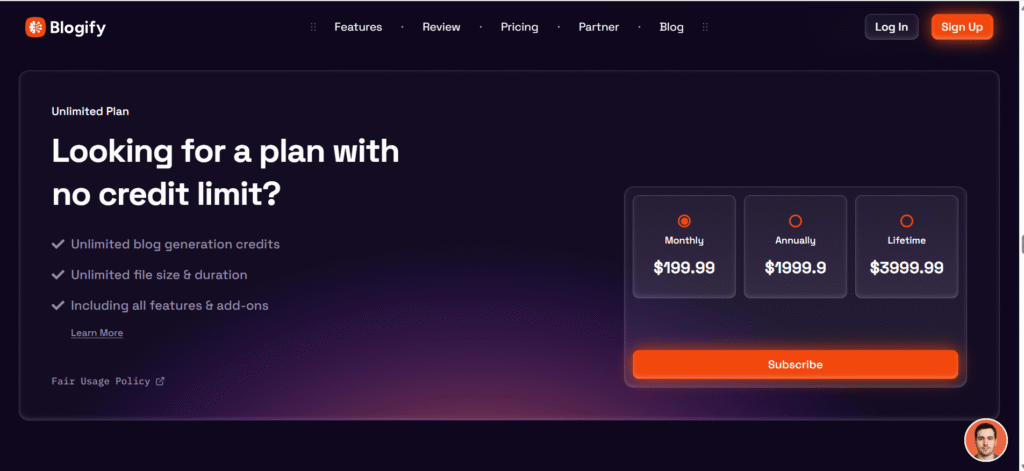Choose the Lifetime plan radio button

[x=906, y=221]
